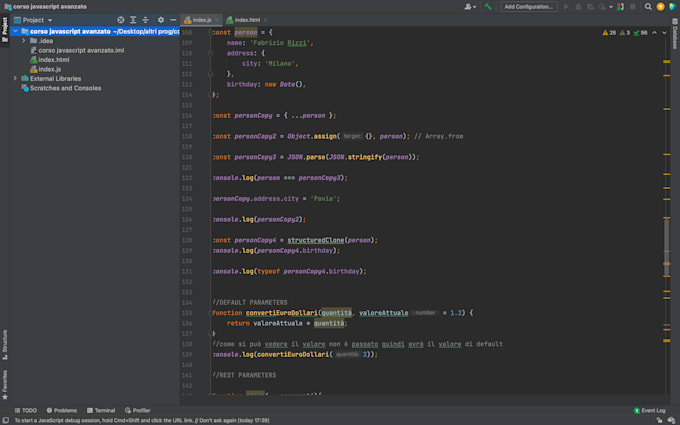Screen dimensions: 680x425
Task: Toggle the Database tool window stripe
Action: [675, 34]
